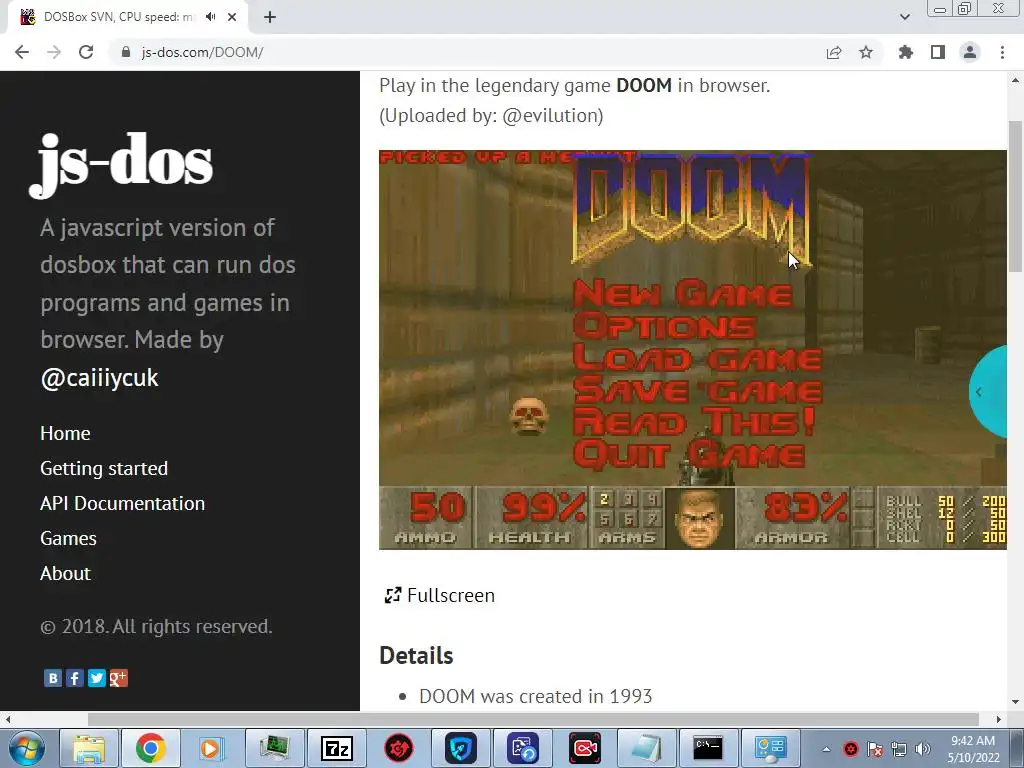The width and height of the screenshot is (1024, 768).
Task: Click the vertical page scrollbar thumb
Action: click(1015, 196)
